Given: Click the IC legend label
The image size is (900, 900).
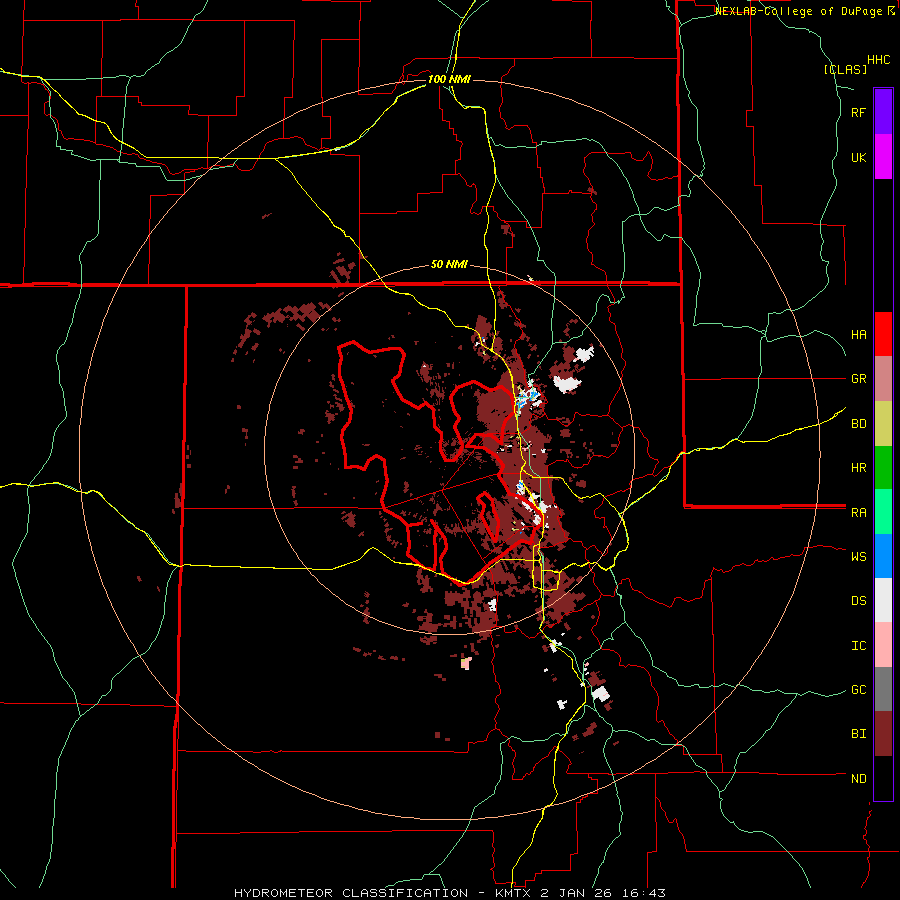Looking at the screenshot, I should (x=858, y=646).
